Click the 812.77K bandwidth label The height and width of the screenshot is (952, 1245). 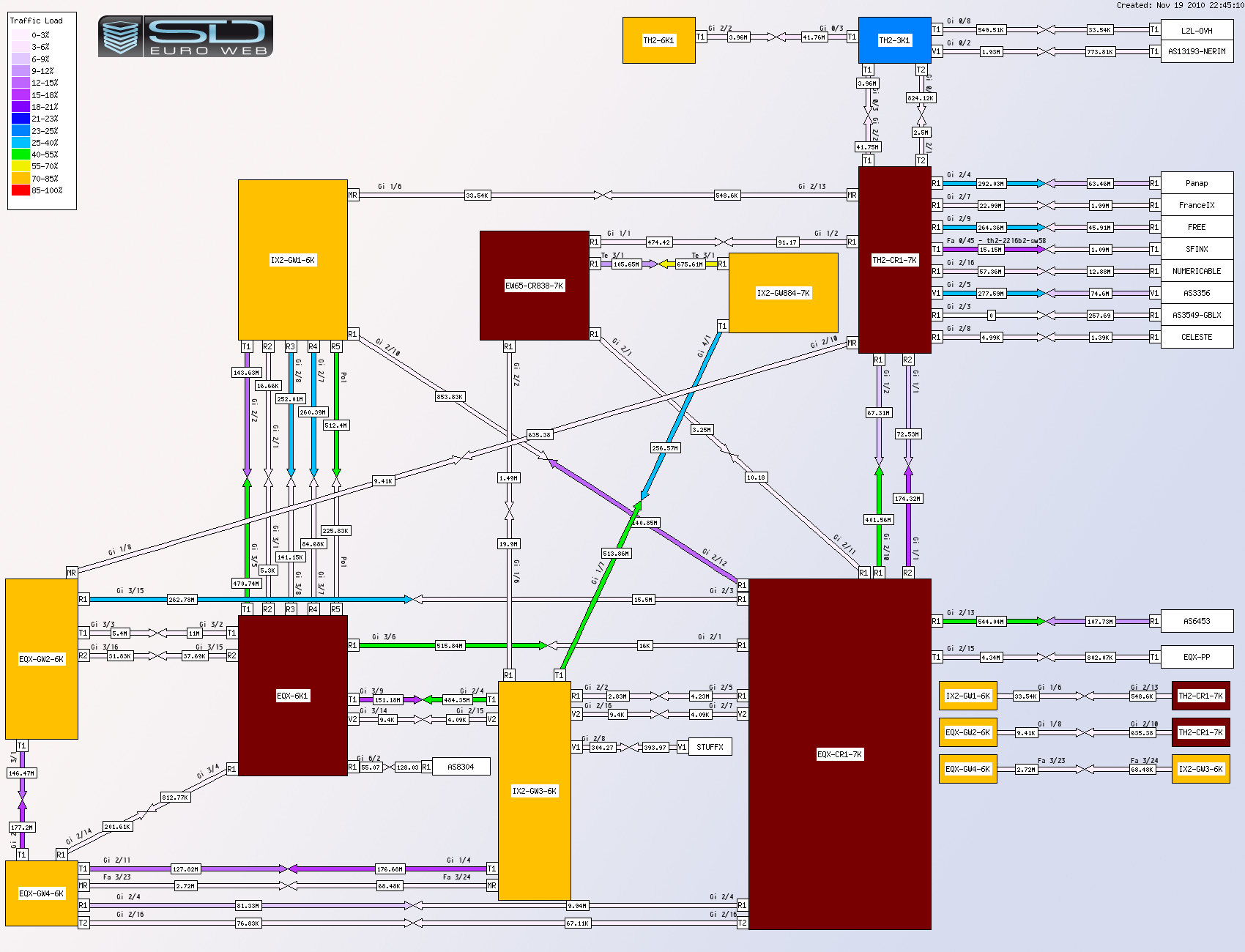pos(176,797)
